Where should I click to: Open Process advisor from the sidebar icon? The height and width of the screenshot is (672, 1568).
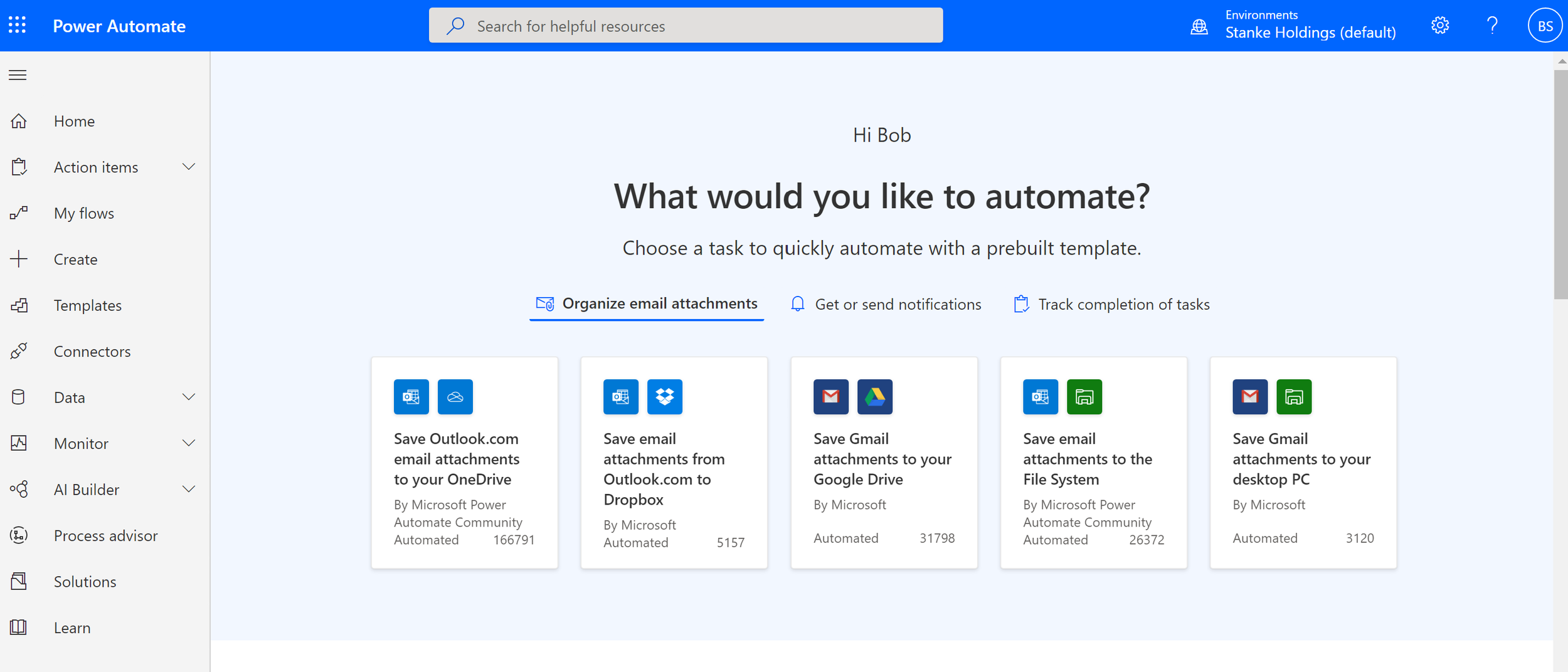pos(19,535)
